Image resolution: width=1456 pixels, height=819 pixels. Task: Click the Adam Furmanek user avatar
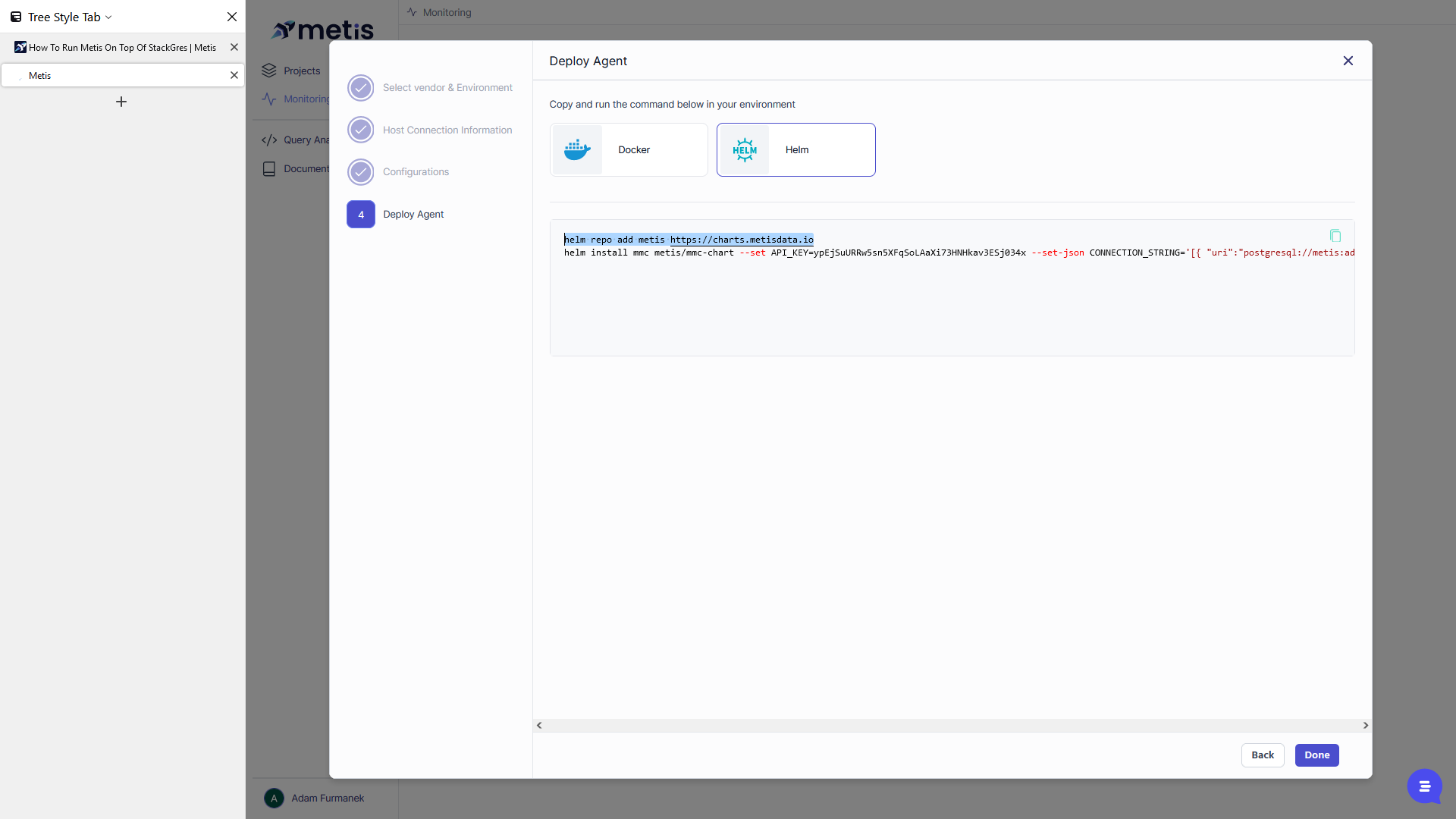(274, 799)
